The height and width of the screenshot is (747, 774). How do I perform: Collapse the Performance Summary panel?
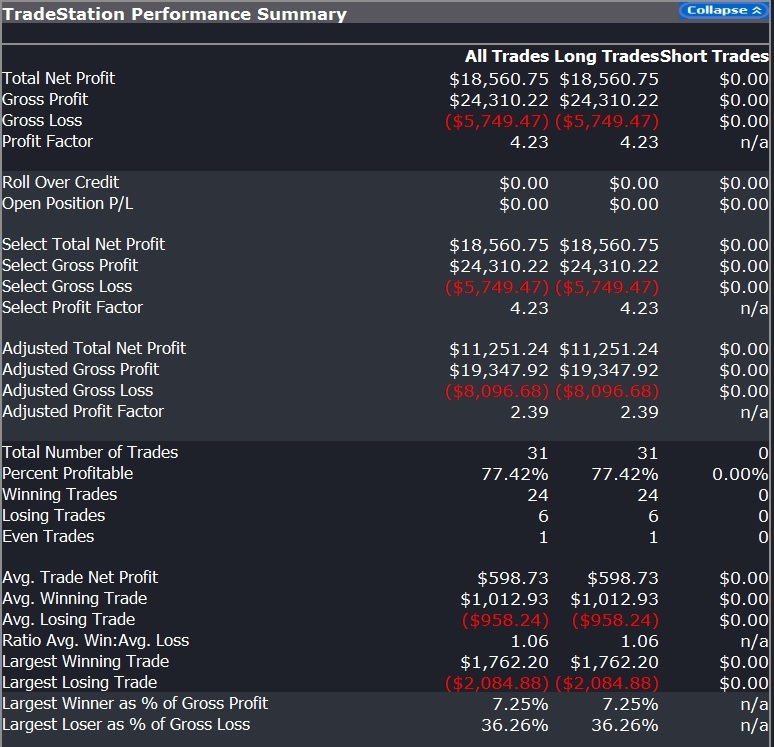coord(724,10)
